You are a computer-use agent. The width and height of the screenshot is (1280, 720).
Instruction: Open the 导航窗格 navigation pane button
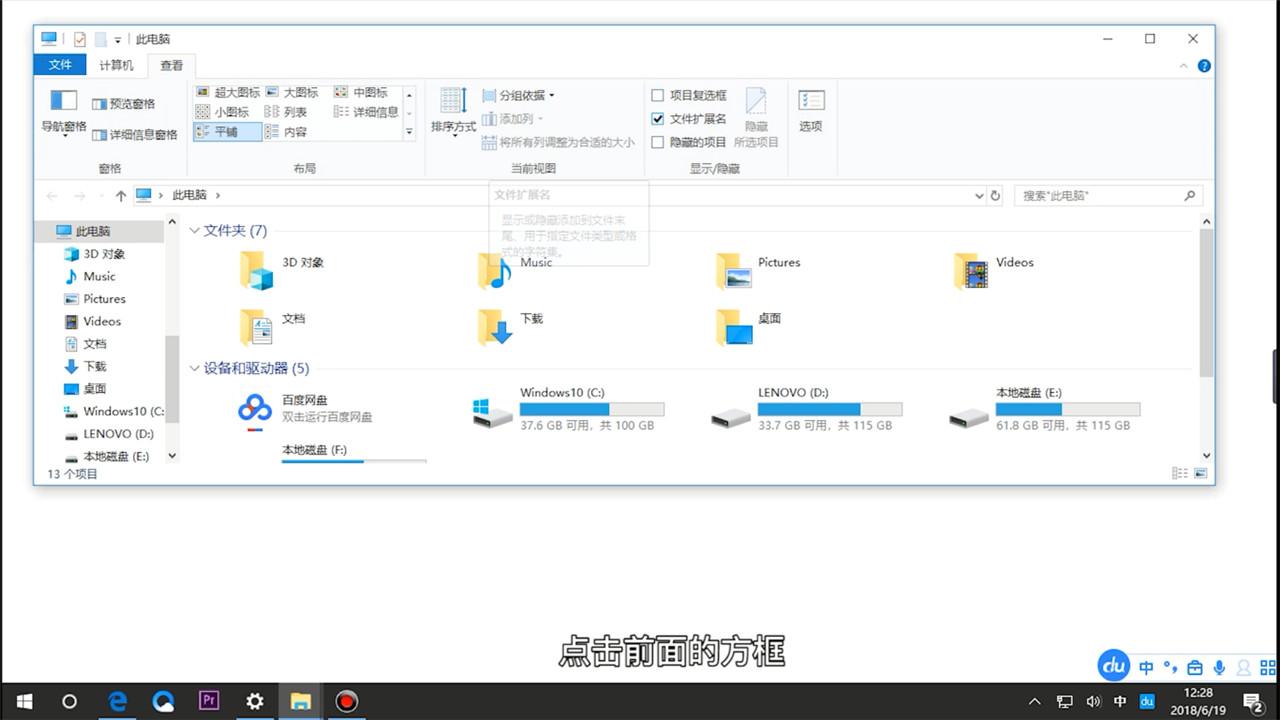coord(64,112)
